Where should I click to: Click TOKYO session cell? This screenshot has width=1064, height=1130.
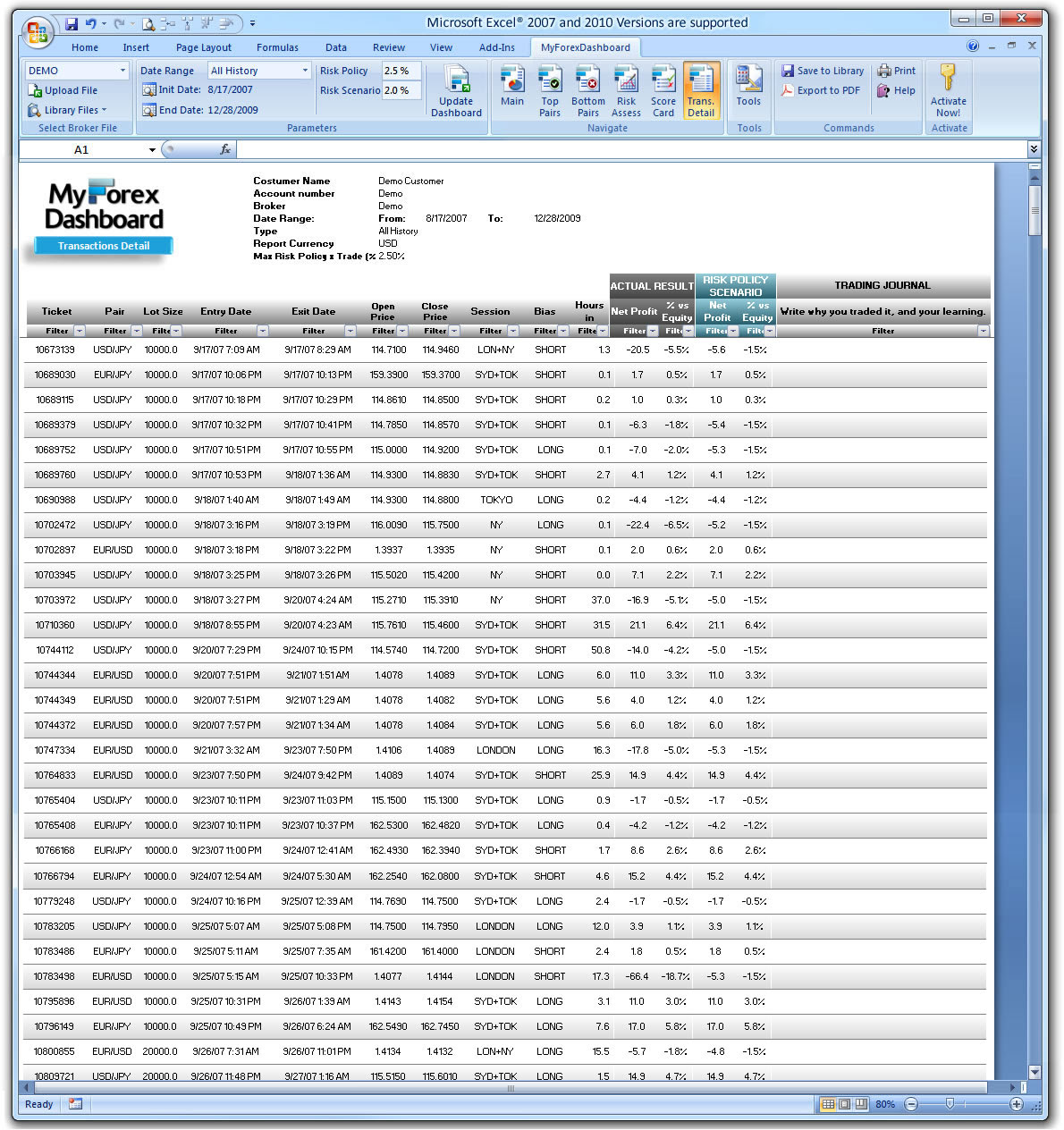click(x=496, y=500)
